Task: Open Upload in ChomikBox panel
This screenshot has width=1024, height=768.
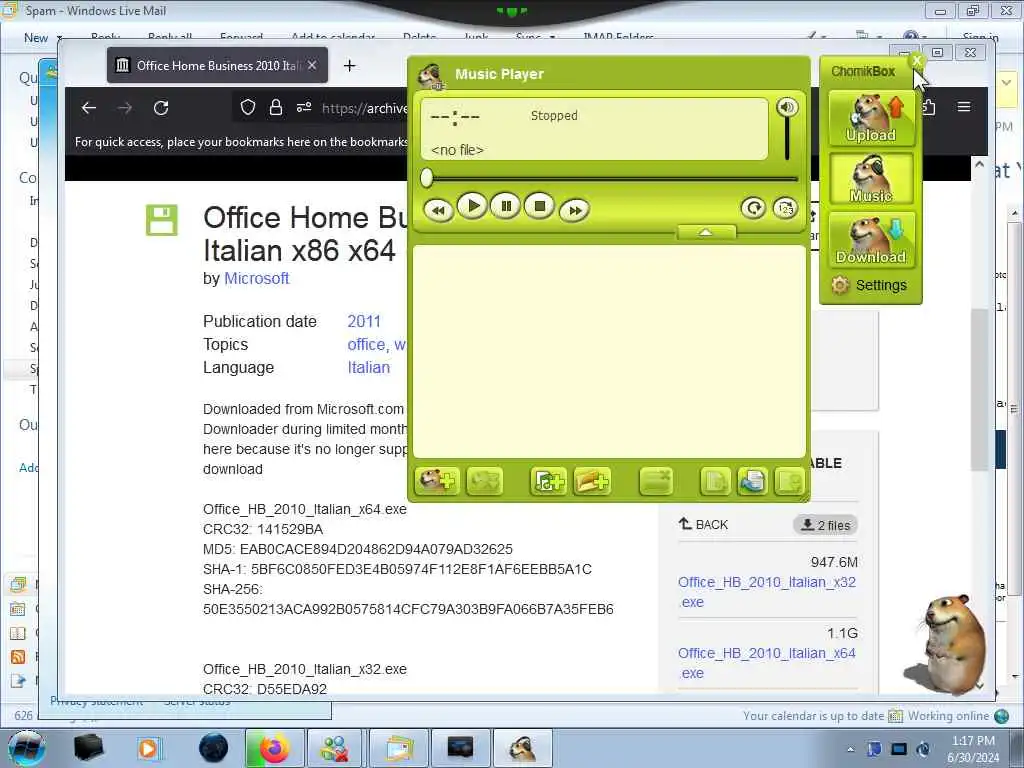Action: point(871,118)
